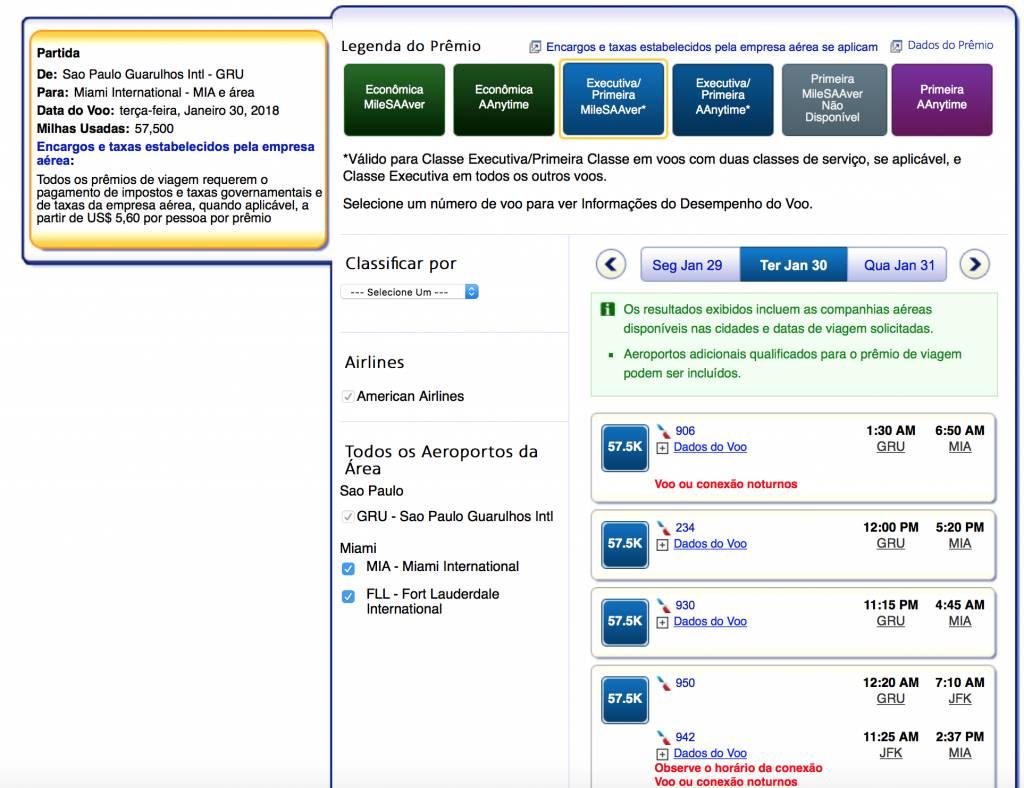This screenshot has height=788, width=1024.
Task: Select Qua Jan 31 date tab
Action: click(x=898, y=265)
